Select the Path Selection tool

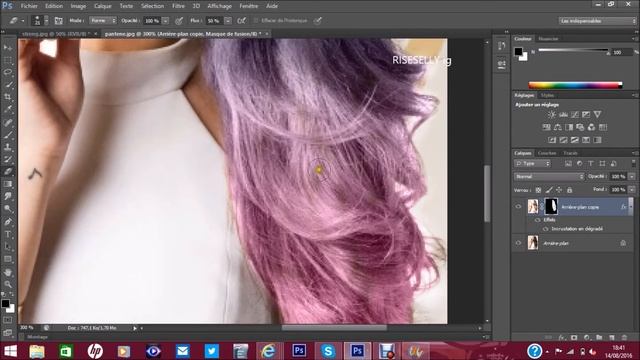tap(8, 247)
